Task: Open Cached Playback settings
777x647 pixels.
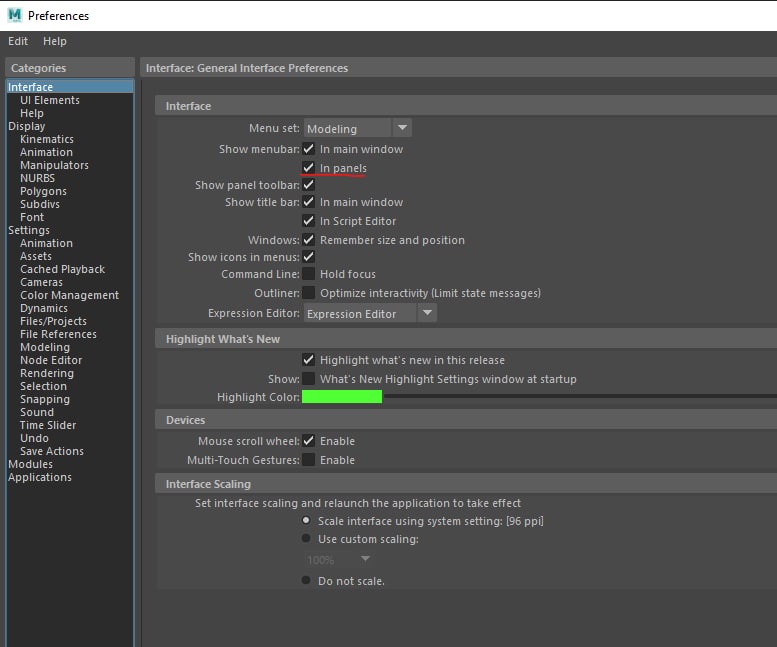Action: [62, 269]
